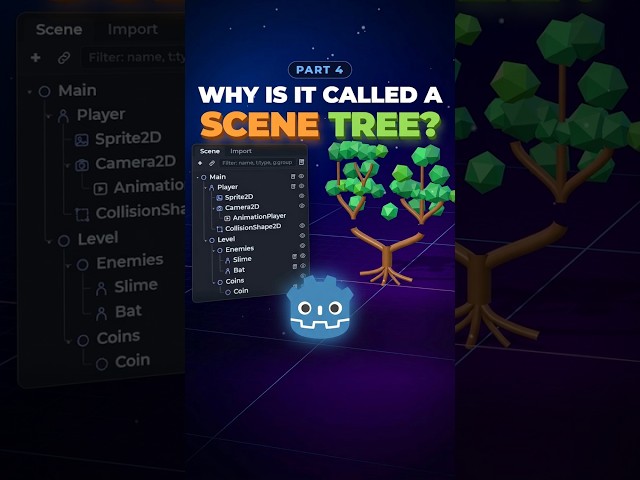Select the Import tab in large dimmed dock
Screen dimensions: 640x480
(x=133, y=29)
